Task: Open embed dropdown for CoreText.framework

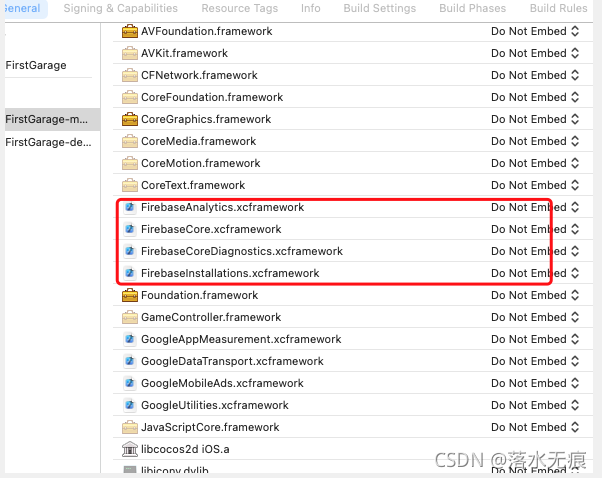Action: click(535, 185)
